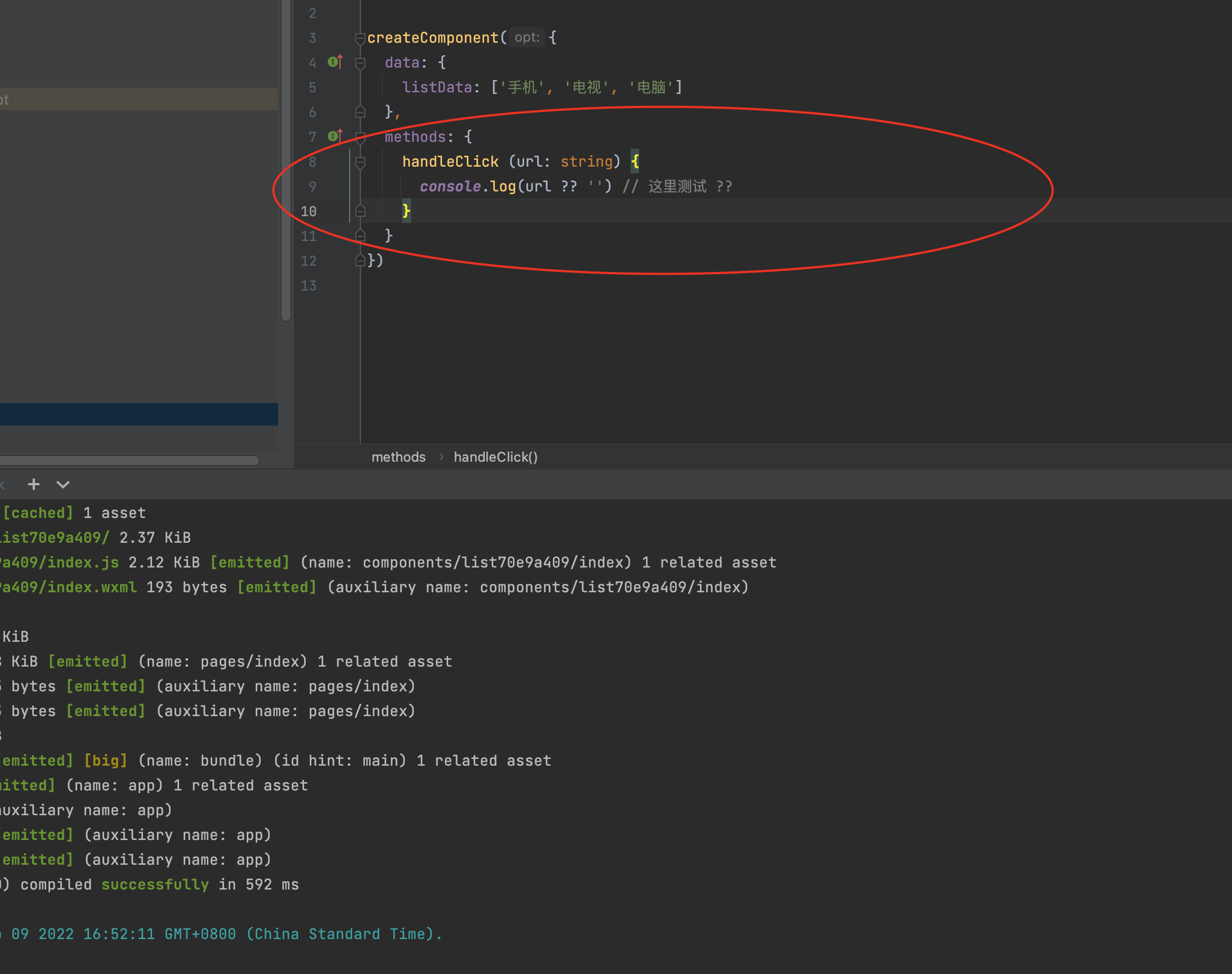Viewport: 1232px width, 974px height.
Task: Open the chevron dropdown in the console toolbar
Action: pos(63,484)
